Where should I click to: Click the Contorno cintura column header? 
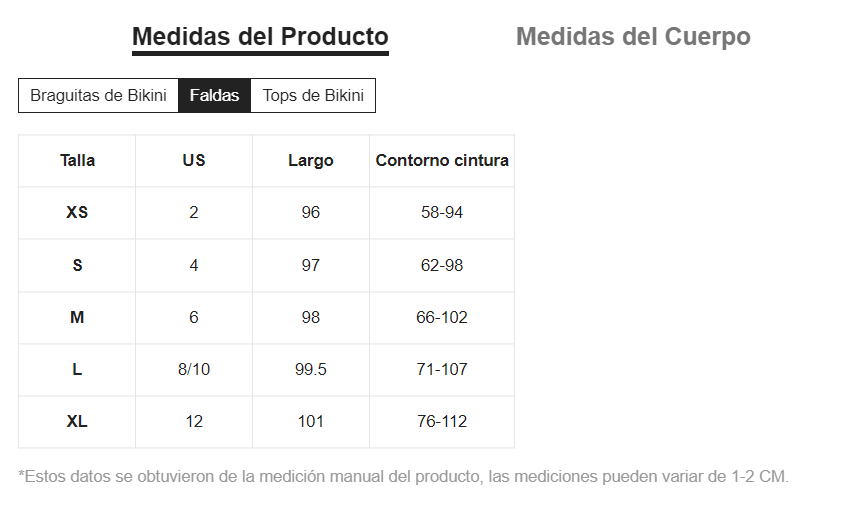442,161
